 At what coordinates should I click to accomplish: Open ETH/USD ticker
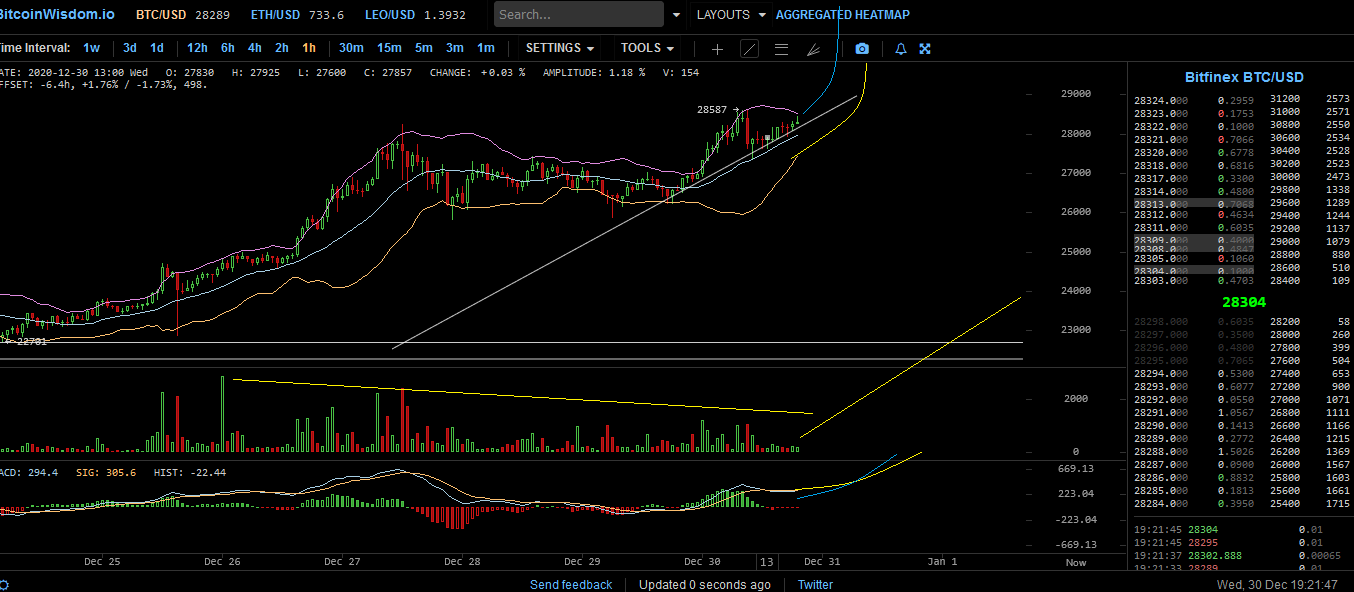296,15
